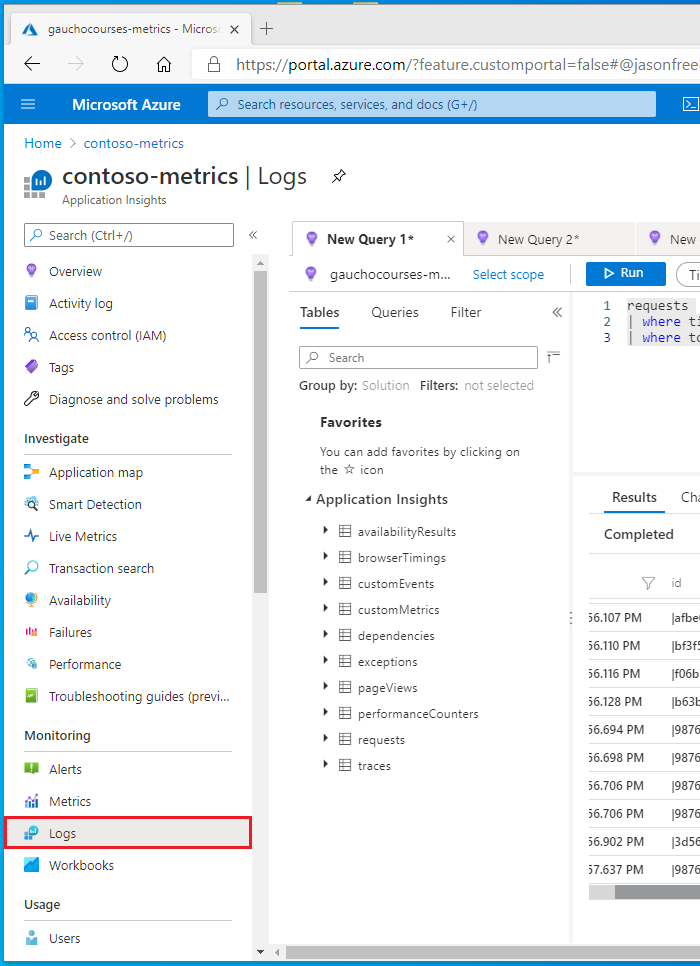700x966 pixels.
Task: Expand the dependencies table
Action: point(325,634)
